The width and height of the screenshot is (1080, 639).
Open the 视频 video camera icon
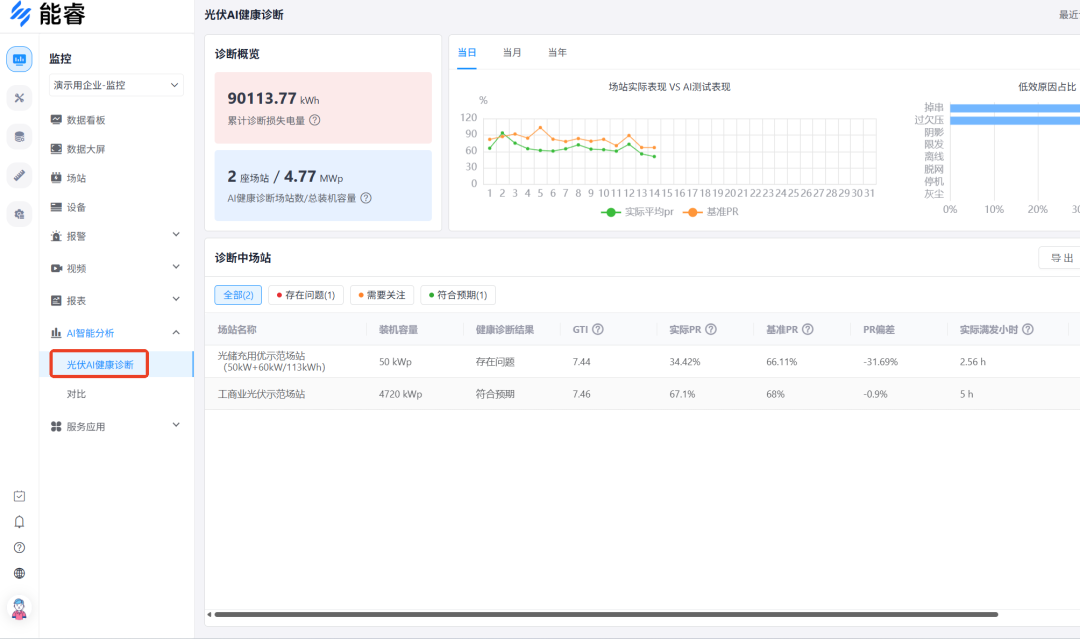(x=56, y=267)
